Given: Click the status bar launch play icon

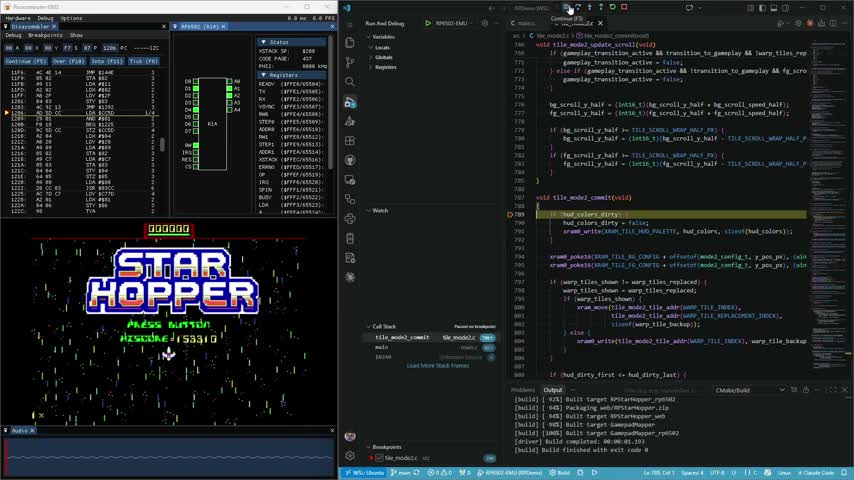Looking at the screenshot, I should [x=595, y=473].
